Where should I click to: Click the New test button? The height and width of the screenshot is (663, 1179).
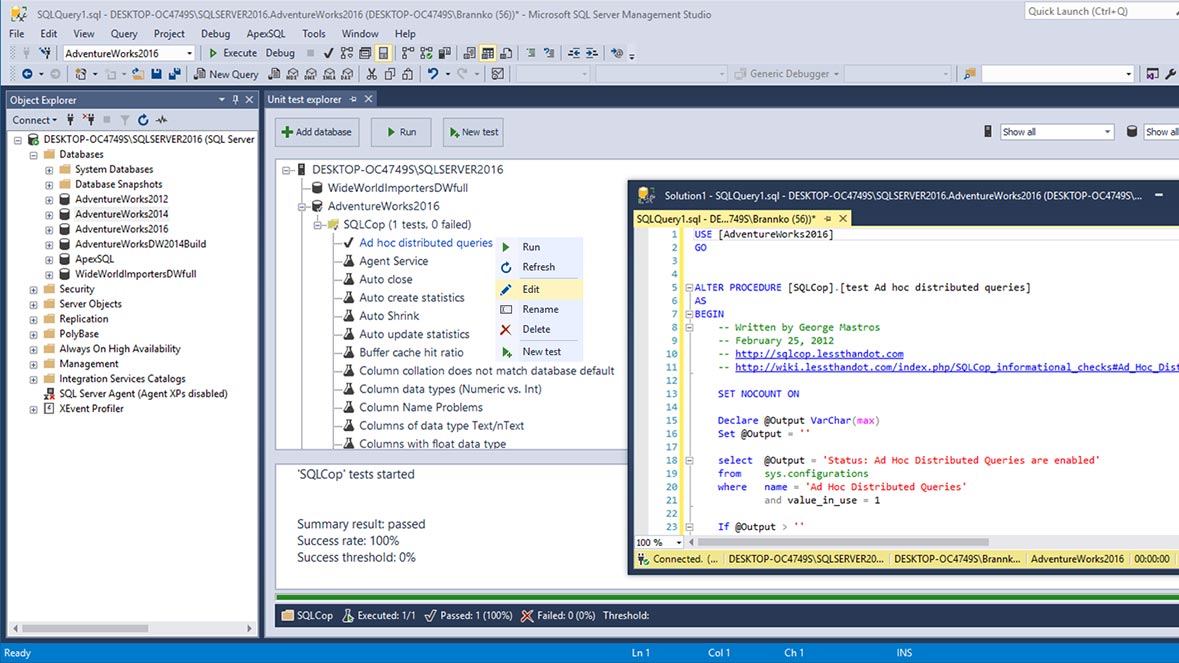pyautogui.click(x=473, y=132)
